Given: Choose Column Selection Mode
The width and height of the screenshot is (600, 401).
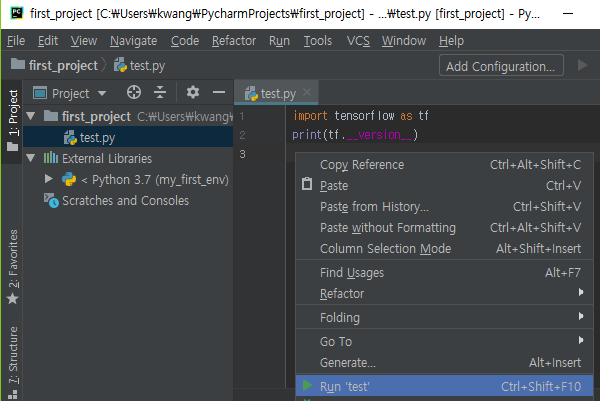Looking at the screenshot, I should (444, 249).
